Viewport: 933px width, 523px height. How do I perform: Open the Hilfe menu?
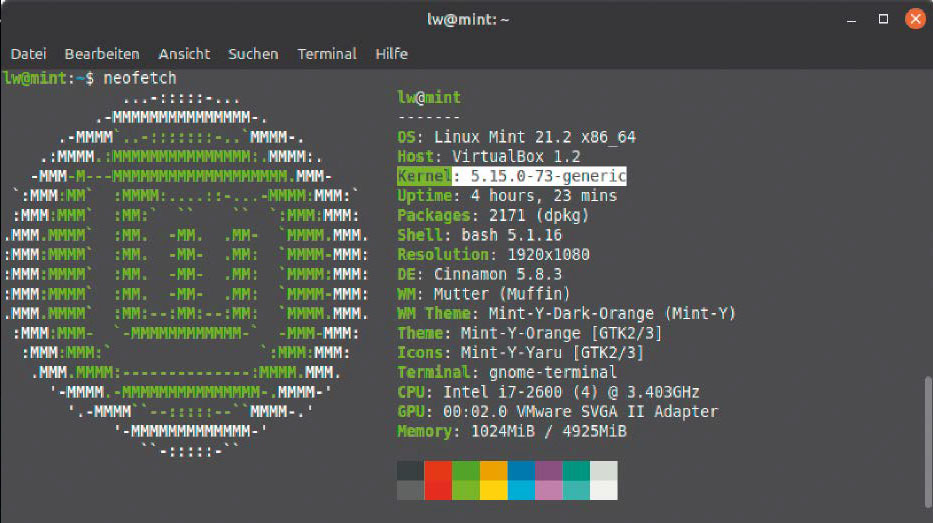(x=392, y=54)
